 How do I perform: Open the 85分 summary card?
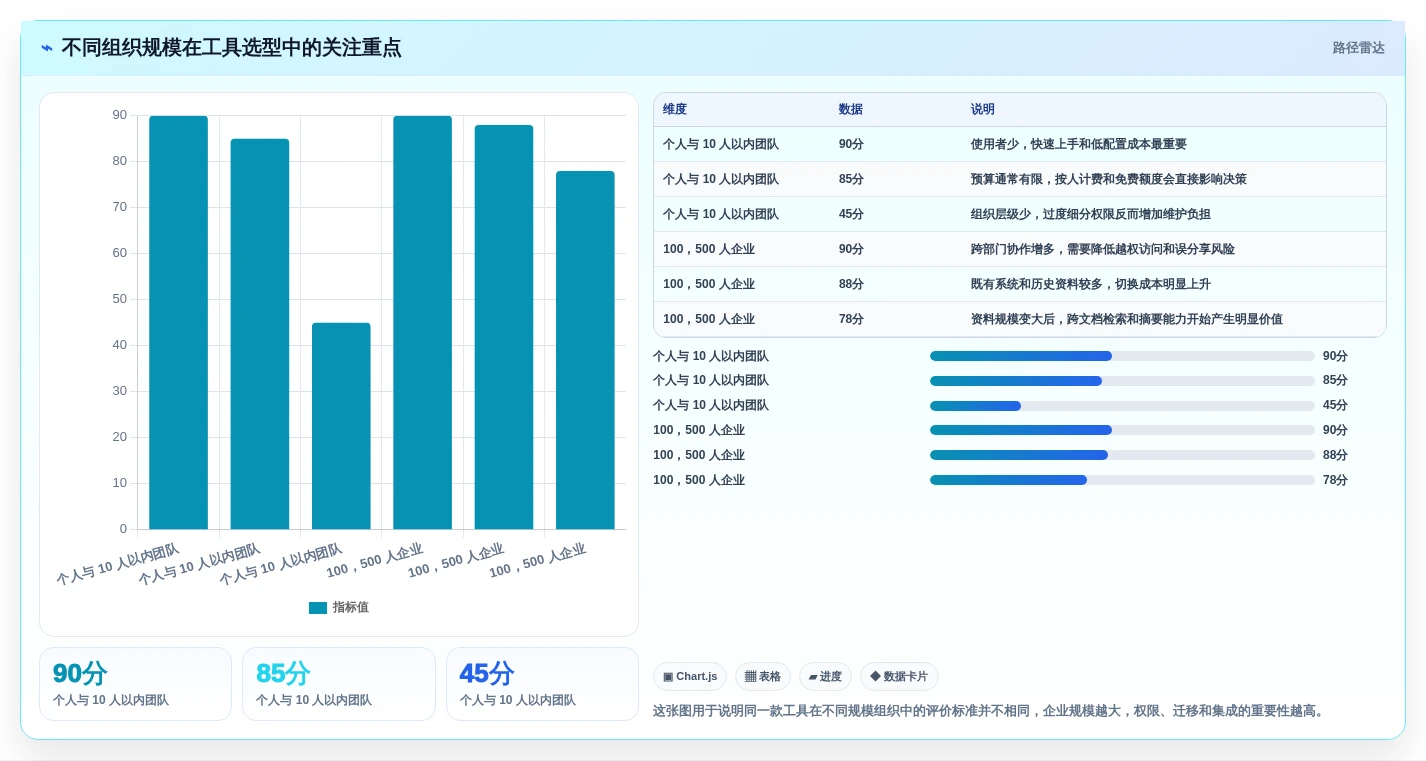coord(339,684)
